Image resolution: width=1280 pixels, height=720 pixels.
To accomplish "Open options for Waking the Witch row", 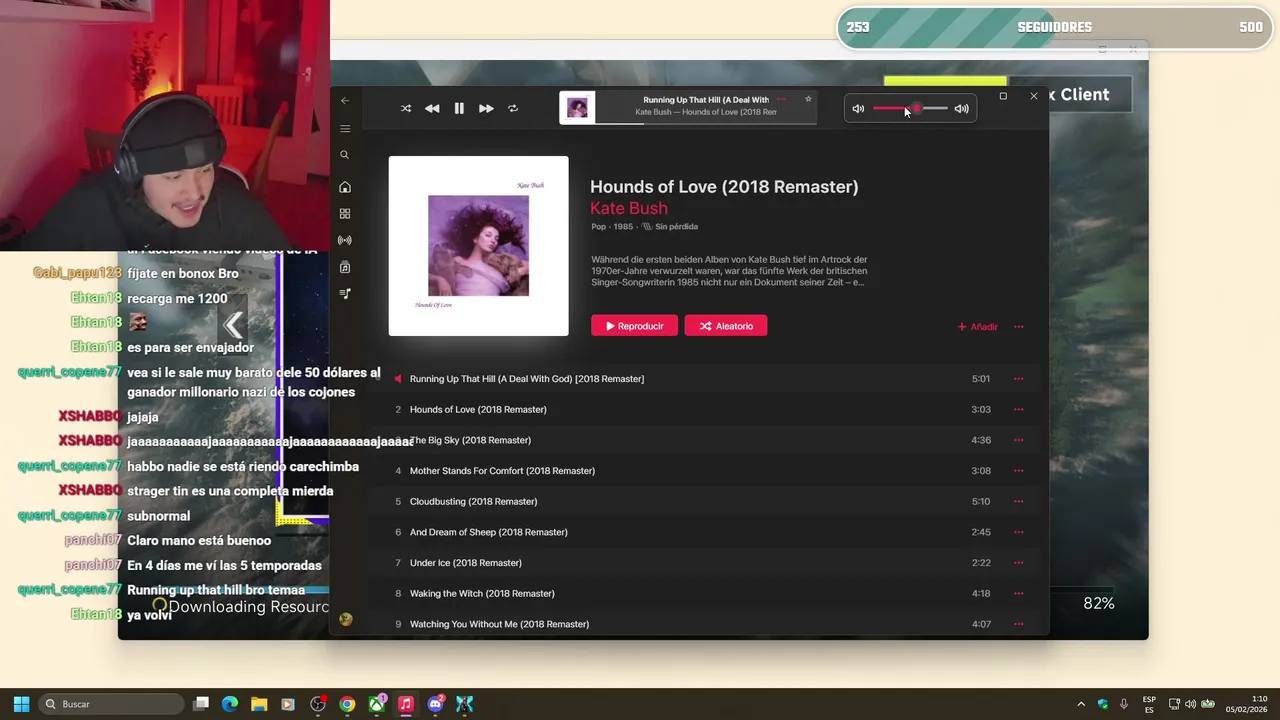I will 1019,593.
